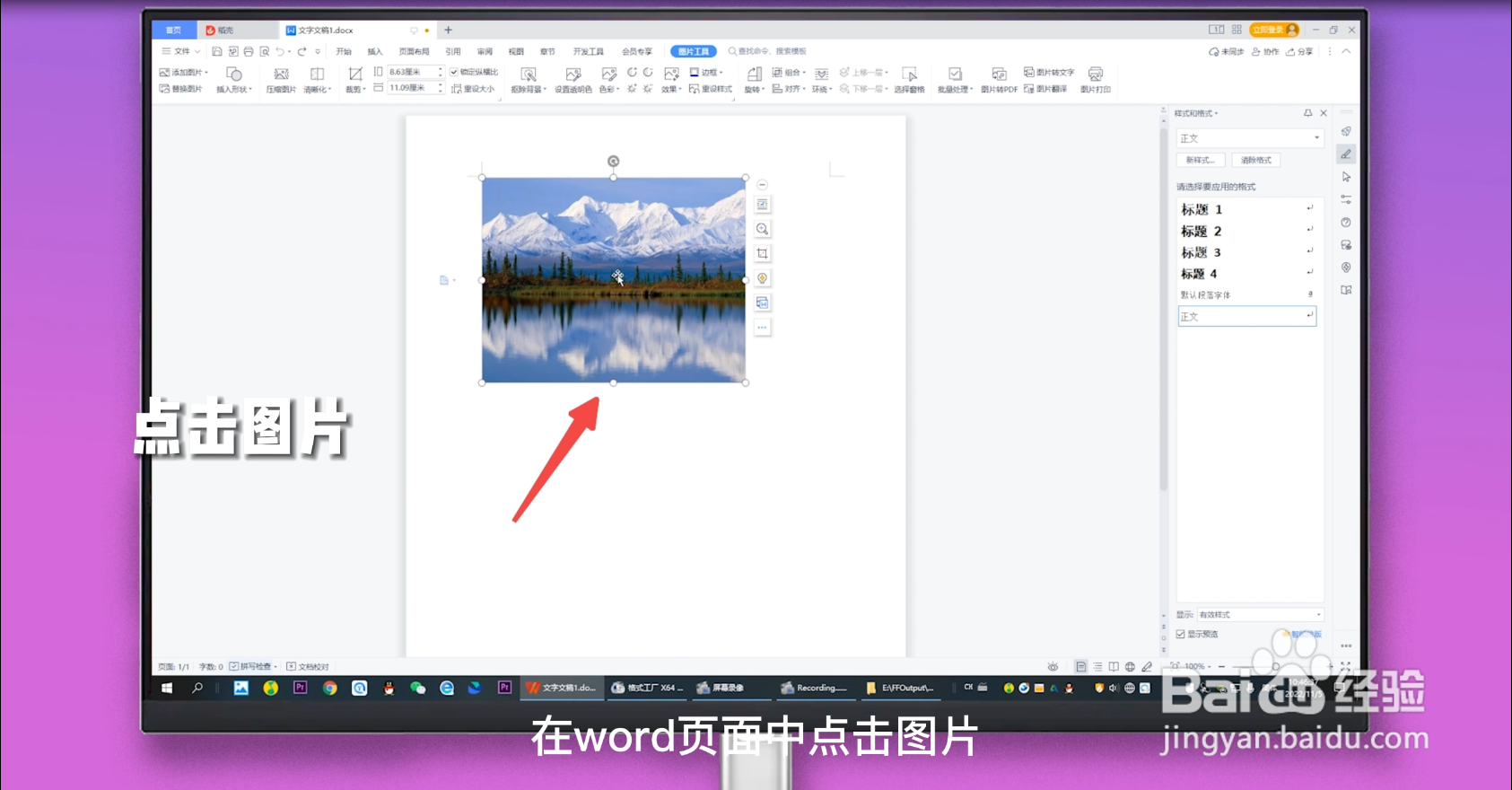Click the layout options icon beside picture
This screenshot has height=790, width=1512.
point(762,205)
